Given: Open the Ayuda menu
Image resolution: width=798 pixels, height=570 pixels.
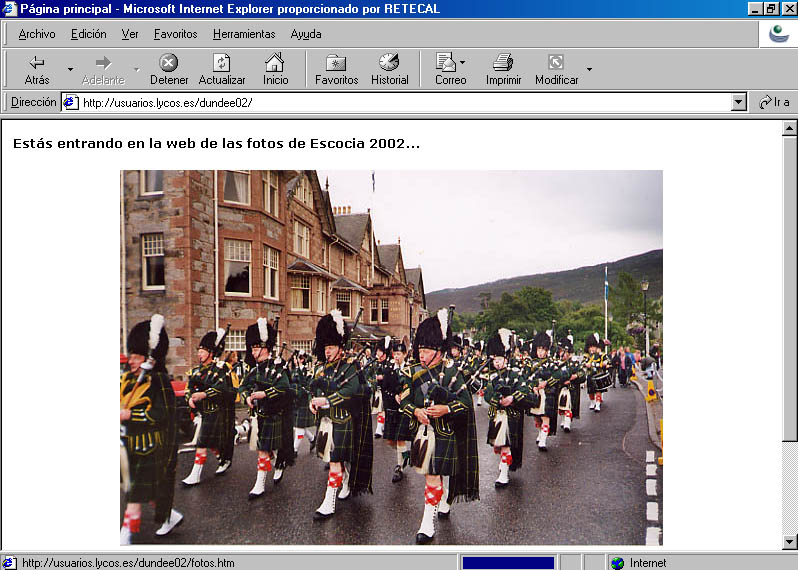Looking at the screenshot, I should pyautogui.click(x=306, y=34).
